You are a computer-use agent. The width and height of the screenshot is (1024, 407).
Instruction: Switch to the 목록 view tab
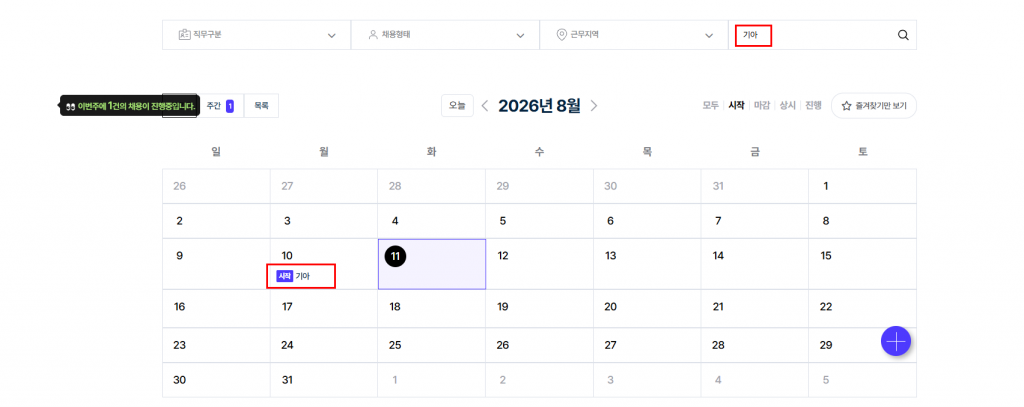(261, 106)
